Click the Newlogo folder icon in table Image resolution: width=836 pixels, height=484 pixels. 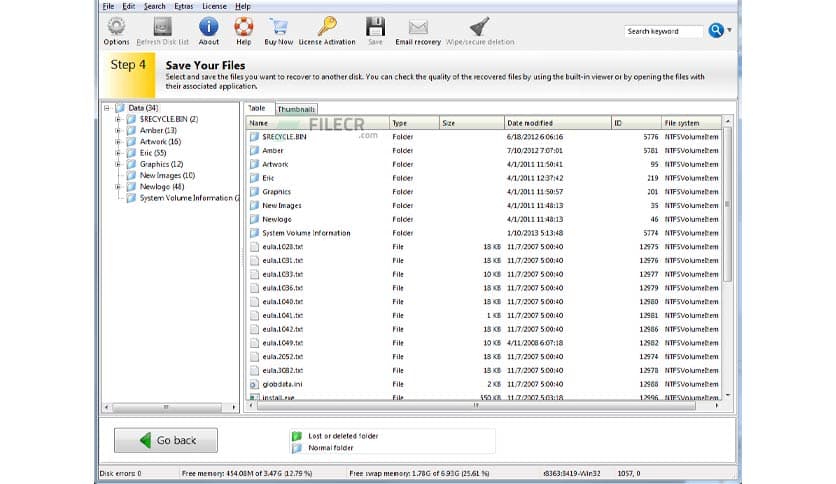(254, 219)
